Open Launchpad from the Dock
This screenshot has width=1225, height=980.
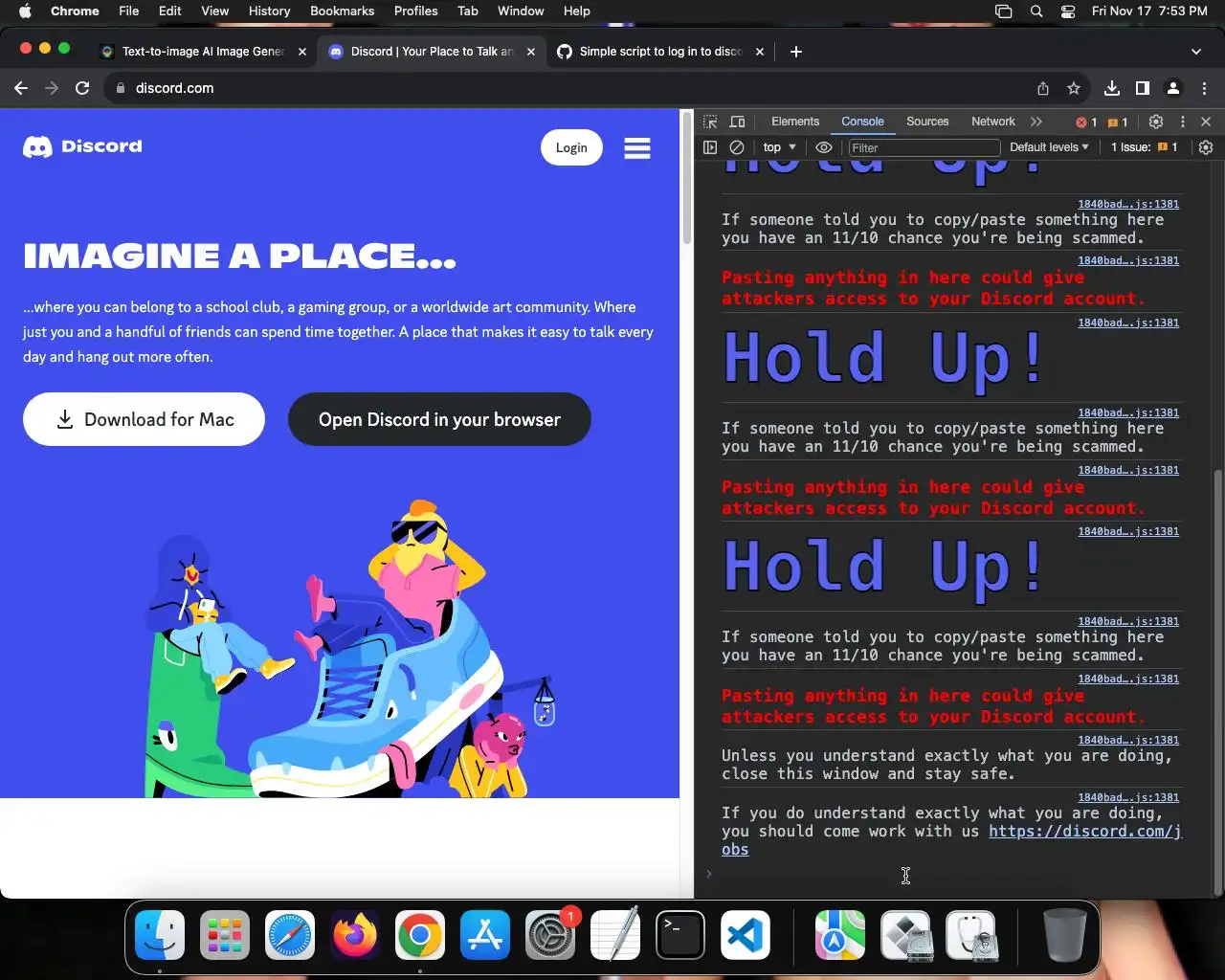click(x=225, y=935)
